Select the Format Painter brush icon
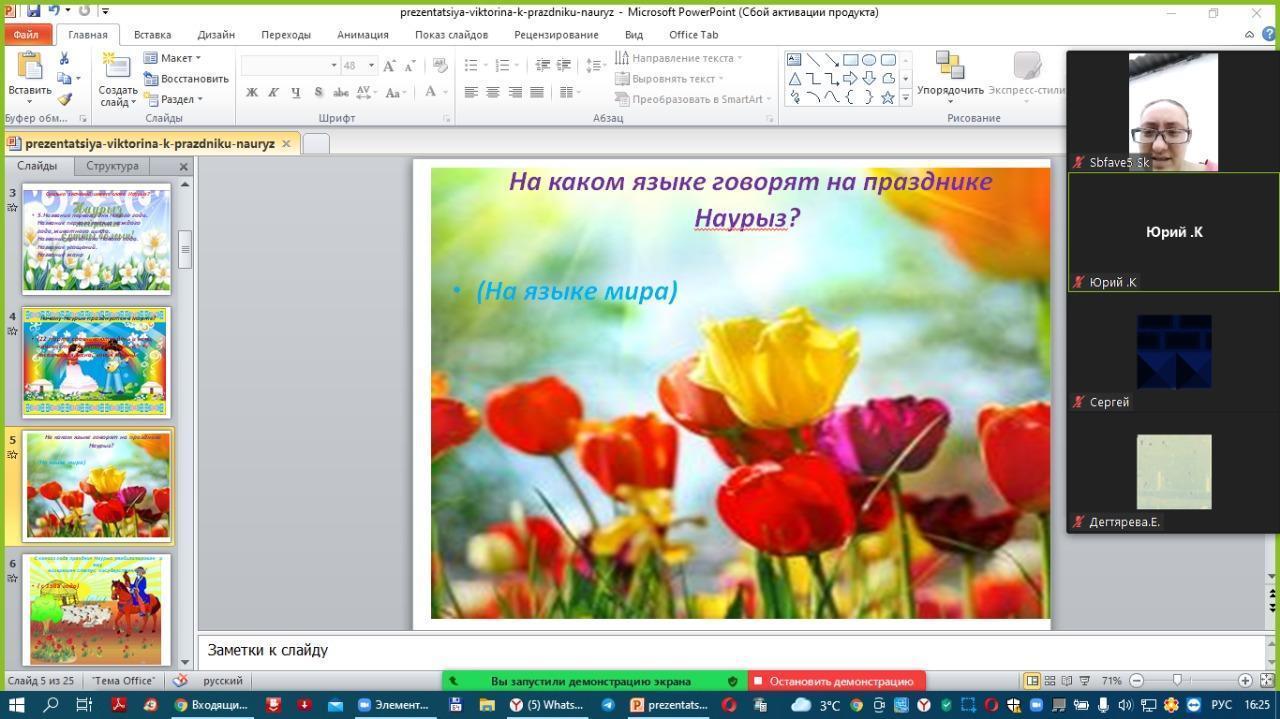Screen dimensions: 1280x719 [65, 99]
